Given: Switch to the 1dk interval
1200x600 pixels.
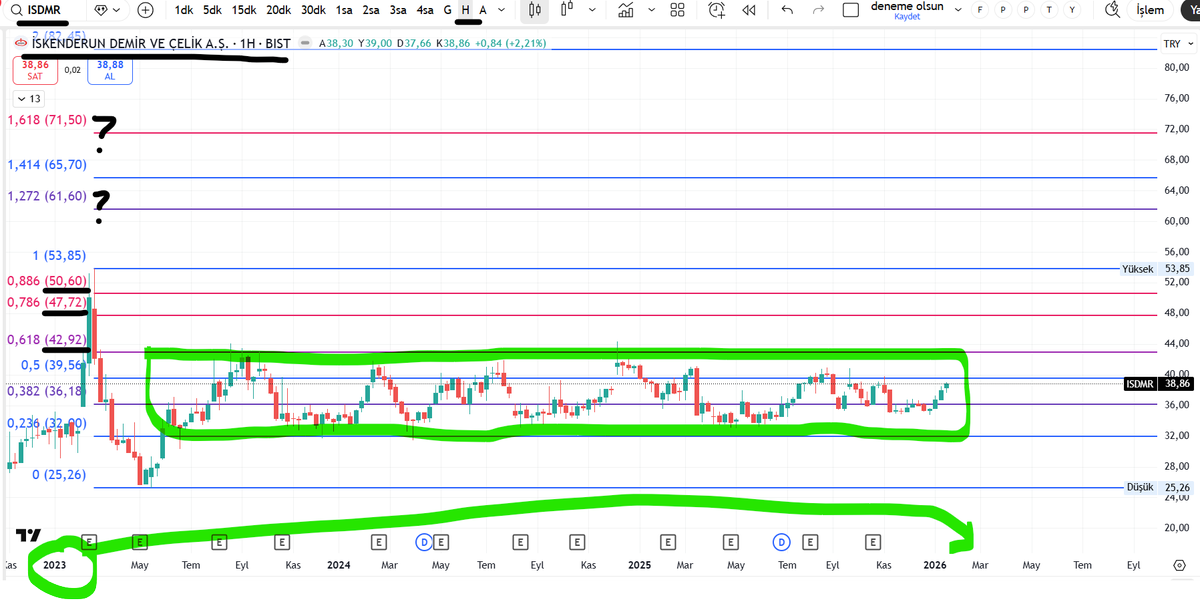Looking at the screenshot, I should (x=184, y=10).
